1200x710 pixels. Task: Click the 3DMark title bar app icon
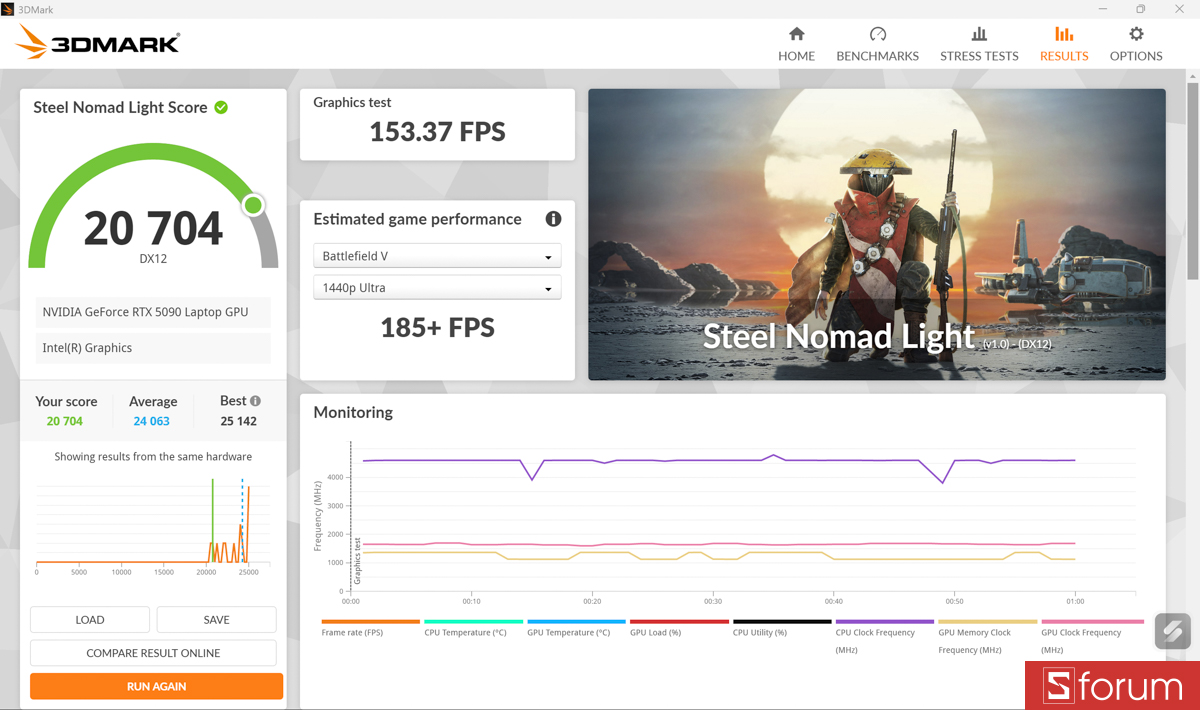9,9
